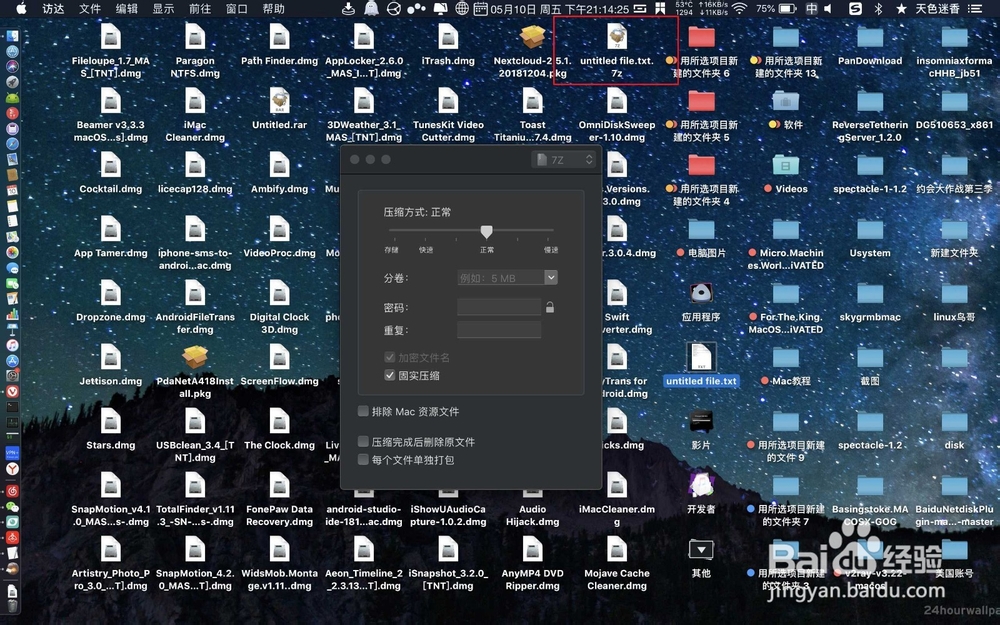This screenshot has height=625, width=1000.
Task: Open Android icon app in dock
Action: click(x=12, y=98)
